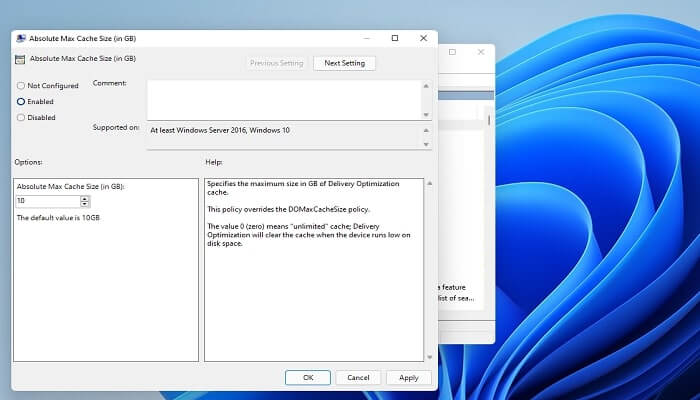Confirm changes with the OK button
The height and width of the screenshot is (400, 700).
tap(307, 377)
